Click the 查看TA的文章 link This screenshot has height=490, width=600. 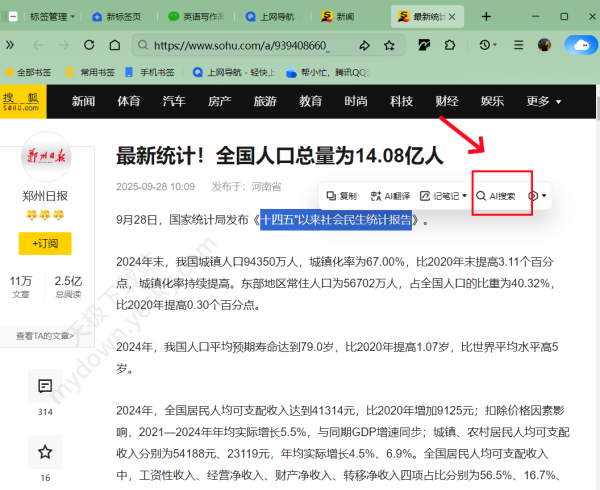tap(45, 336)
